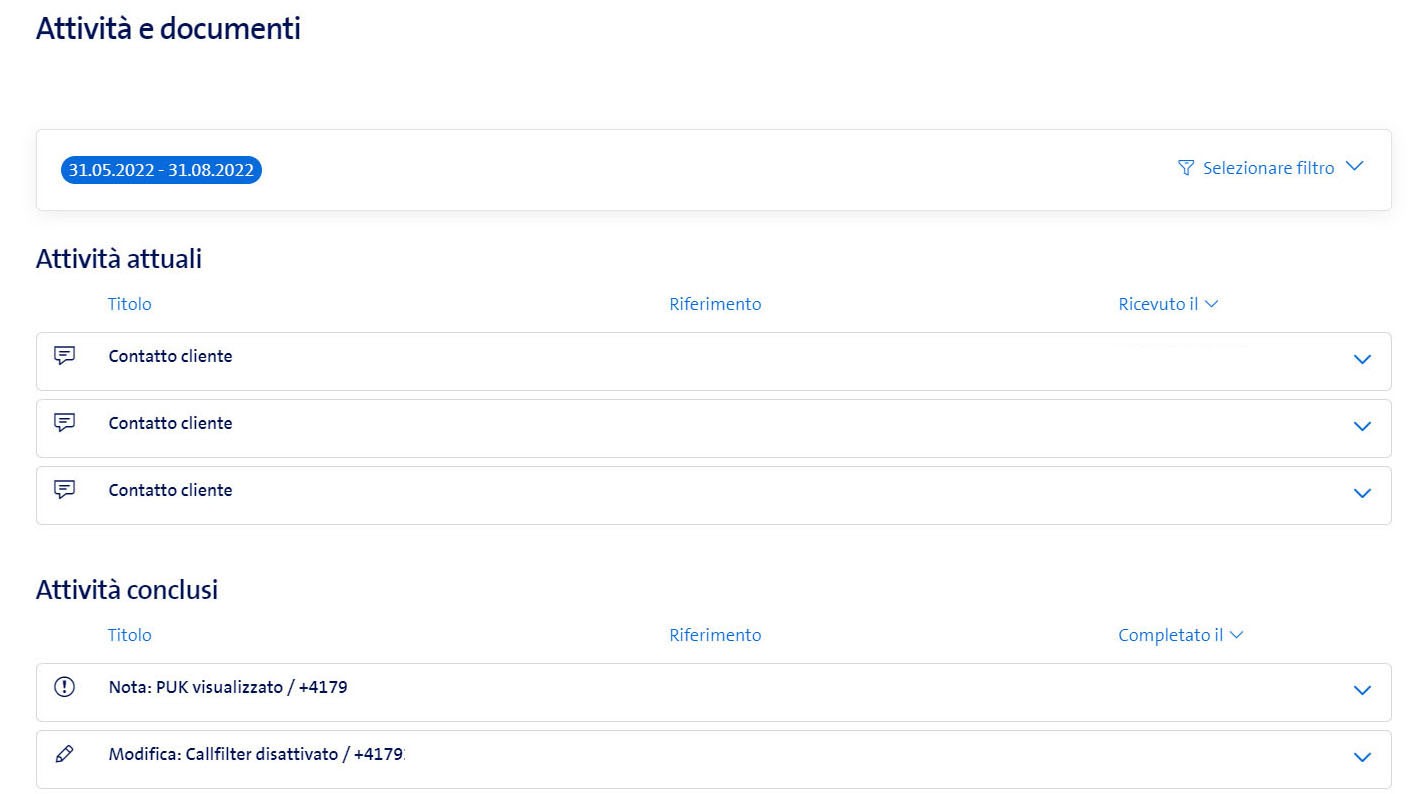This screenshot has height=794, width=1423.
Task: Click the filter funnel icon
Action: 1186,168
